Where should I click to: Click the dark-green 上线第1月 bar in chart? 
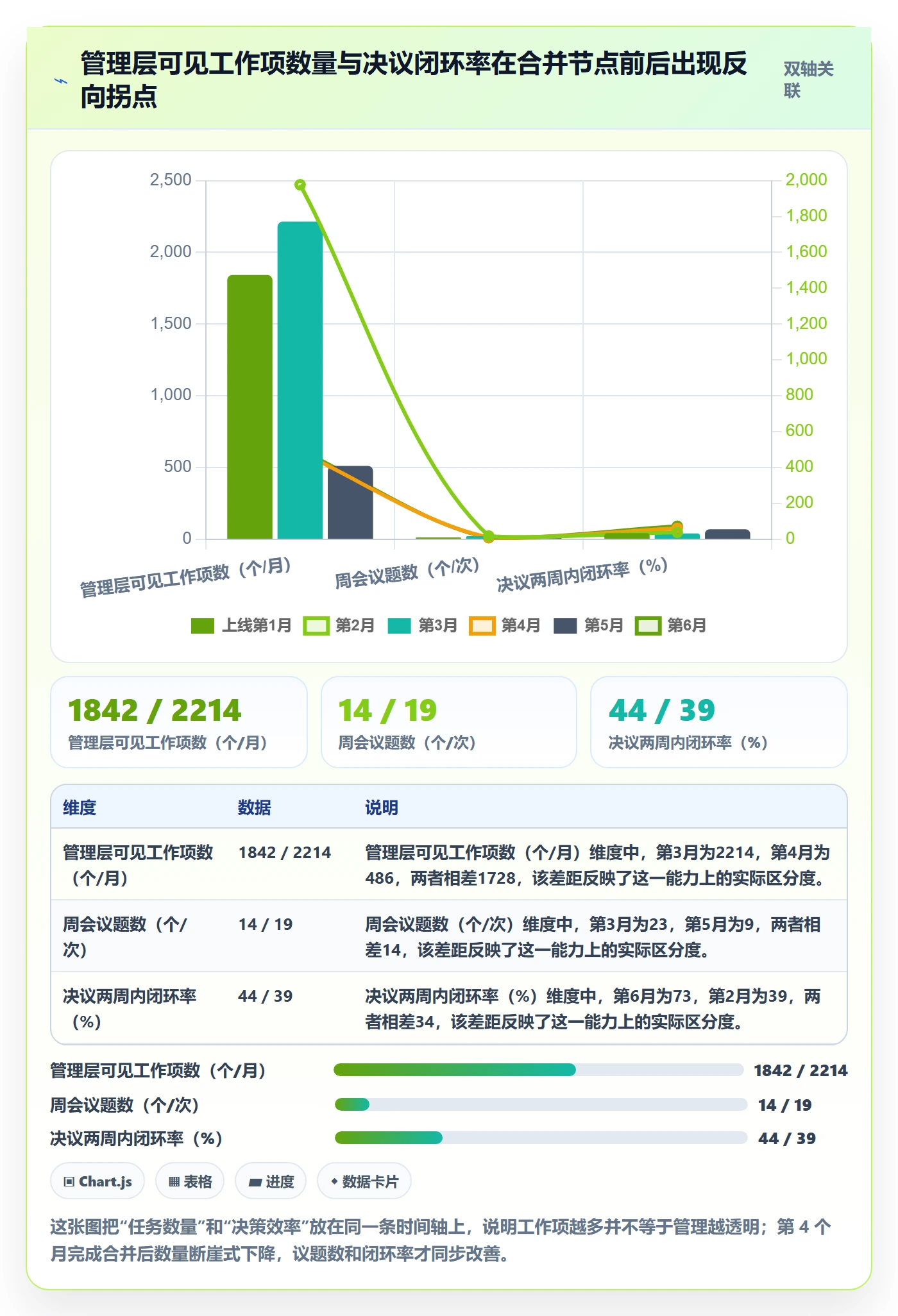pyautogui.click(x=250, y=407)
